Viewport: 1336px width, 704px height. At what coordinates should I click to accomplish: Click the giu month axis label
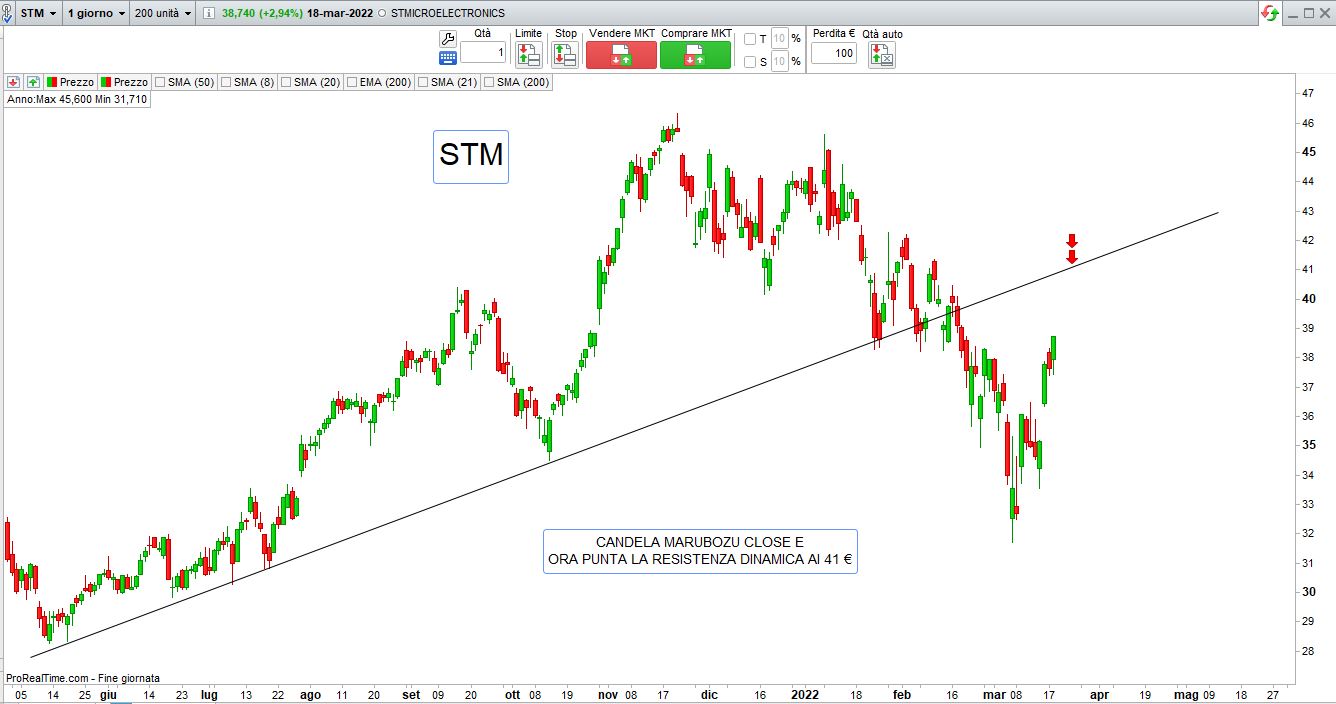click(x=109, y=693)
